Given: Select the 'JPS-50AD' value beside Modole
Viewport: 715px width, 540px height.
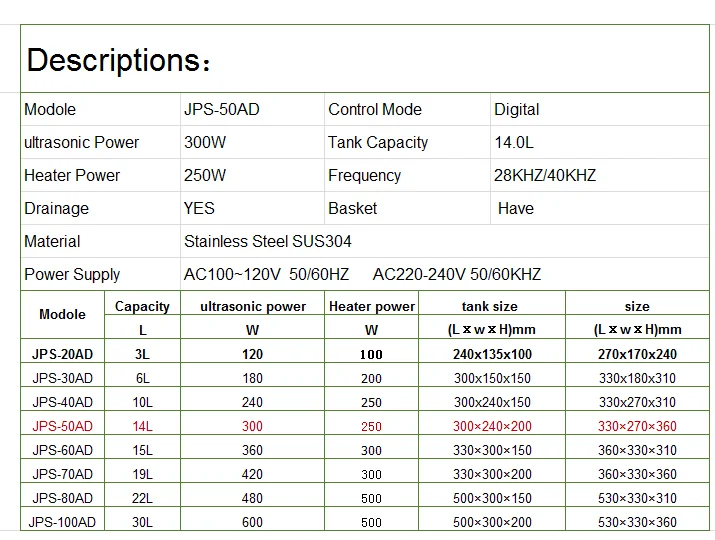Looking at the screenshot, I should tap(222, 109).
